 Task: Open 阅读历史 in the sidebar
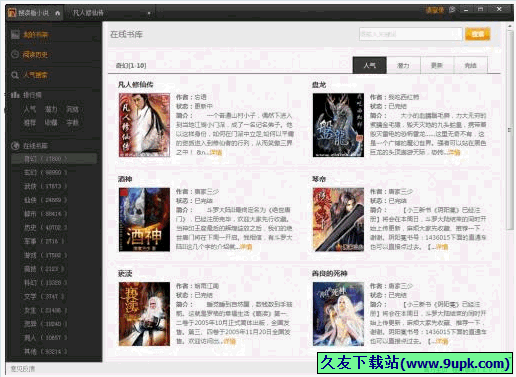click(35, 55)
